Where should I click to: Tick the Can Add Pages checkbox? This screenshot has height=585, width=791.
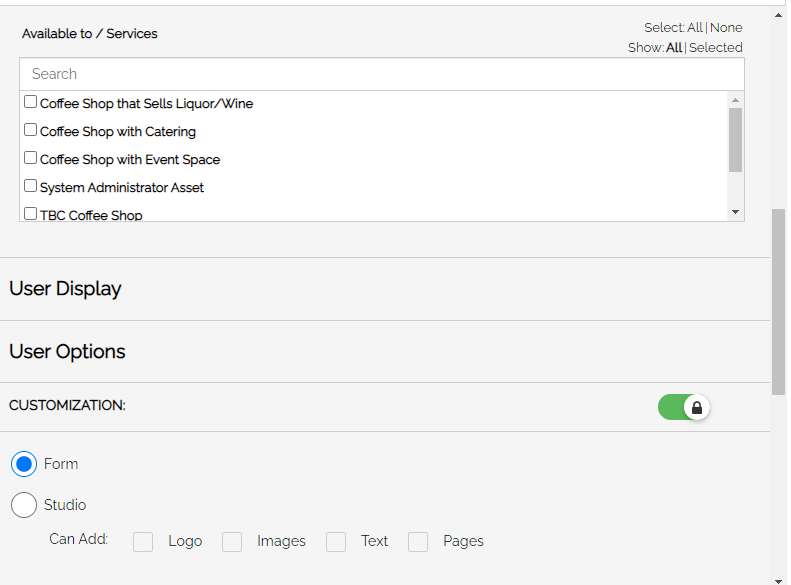(418, 542)
